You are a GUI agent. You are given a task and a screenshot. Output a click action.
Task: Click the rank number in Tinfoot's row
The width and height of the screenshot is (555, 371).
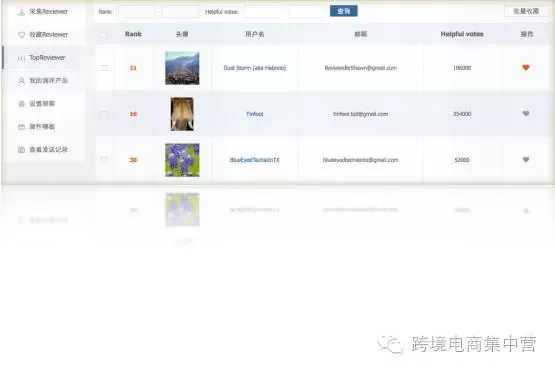tap(133, 114)
